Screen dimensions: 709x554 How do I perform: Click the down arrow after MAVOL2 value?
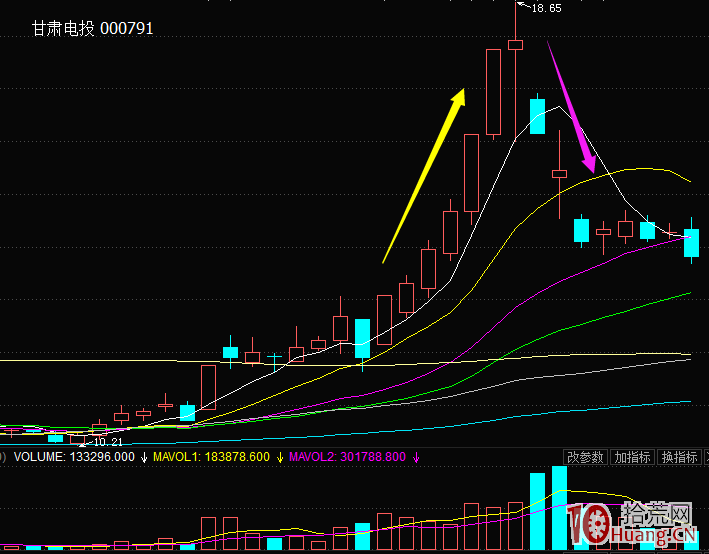pos(416,457)
